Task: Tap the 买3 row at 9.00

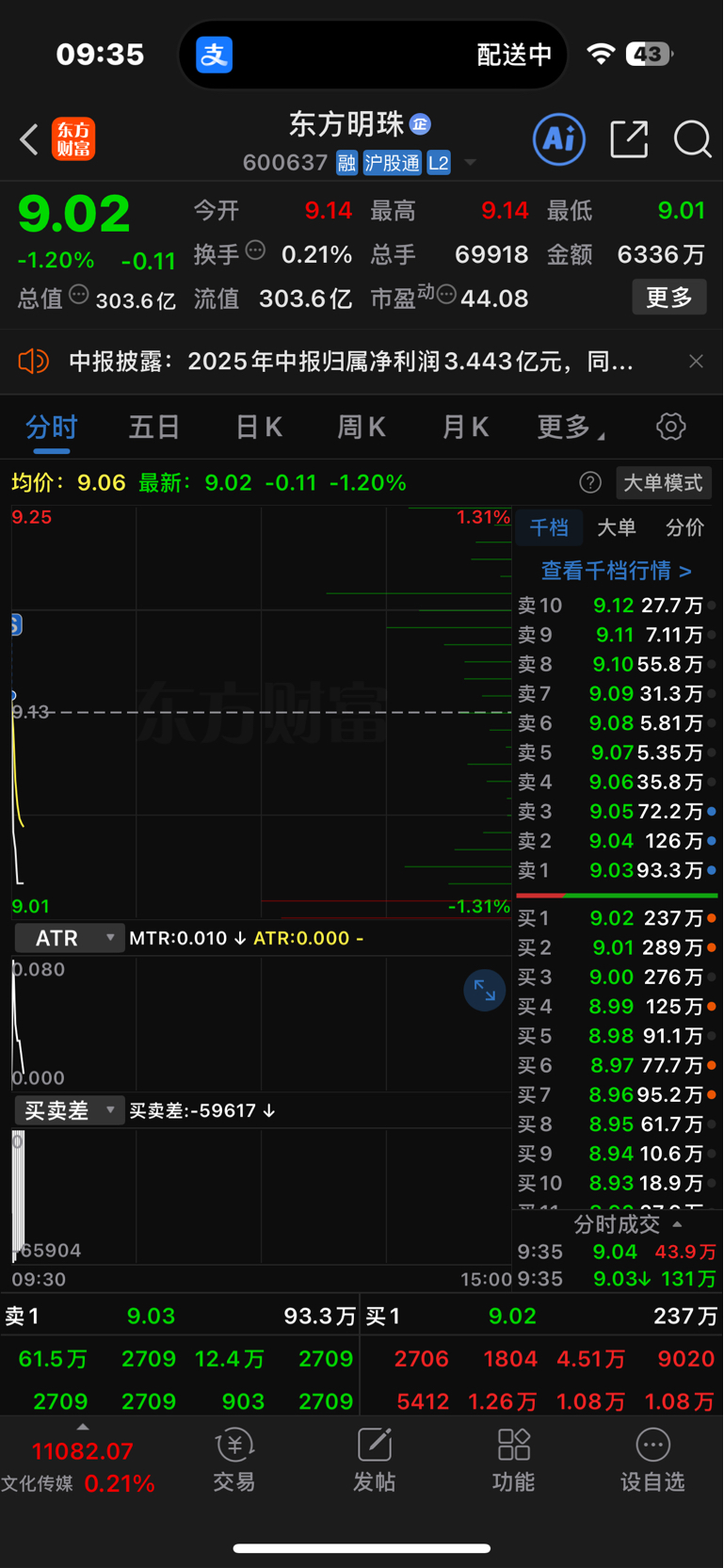Action: click(617, 977)
